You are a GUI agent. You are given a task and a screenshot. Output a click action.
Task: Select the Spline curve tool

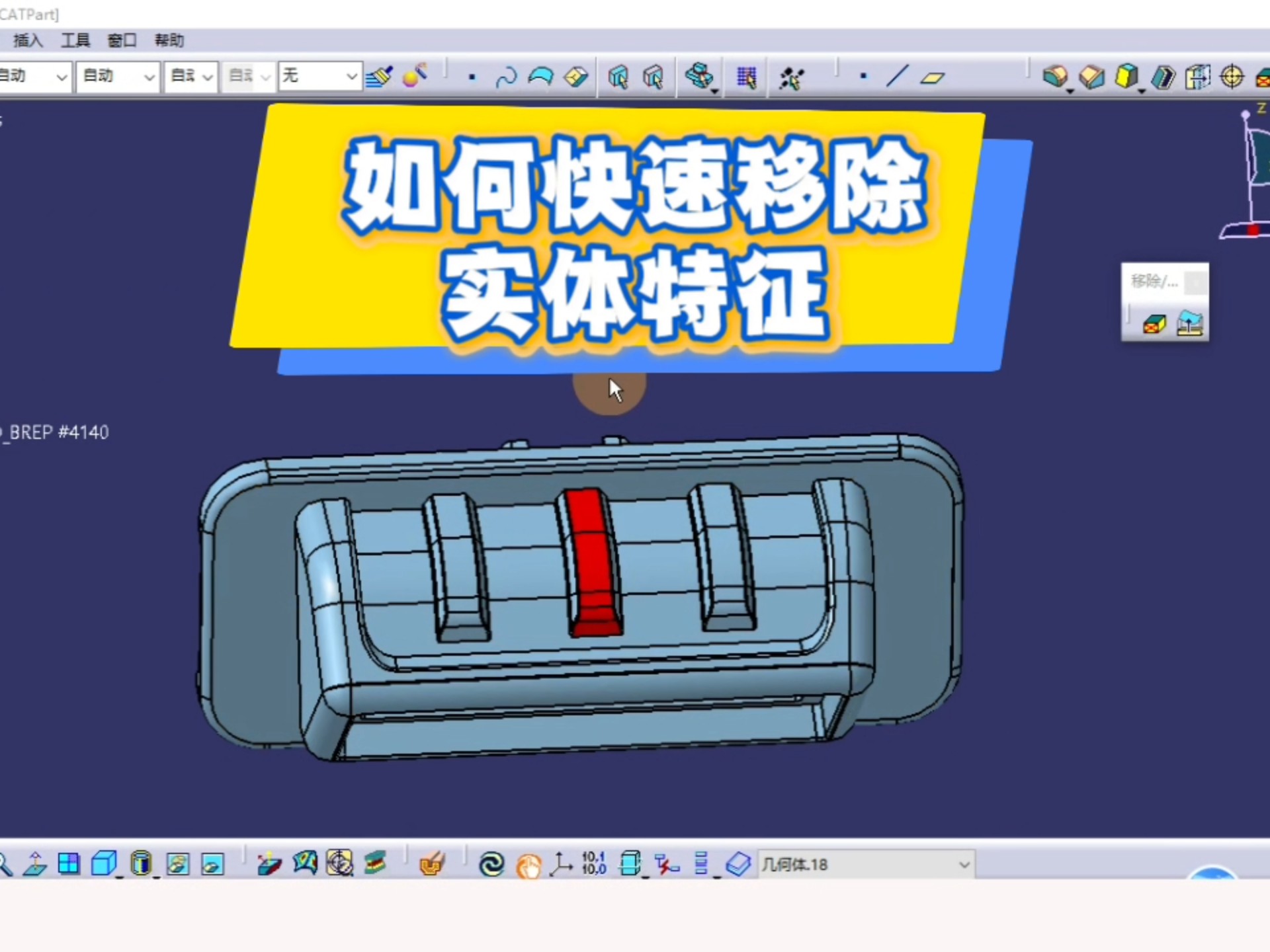506,77
